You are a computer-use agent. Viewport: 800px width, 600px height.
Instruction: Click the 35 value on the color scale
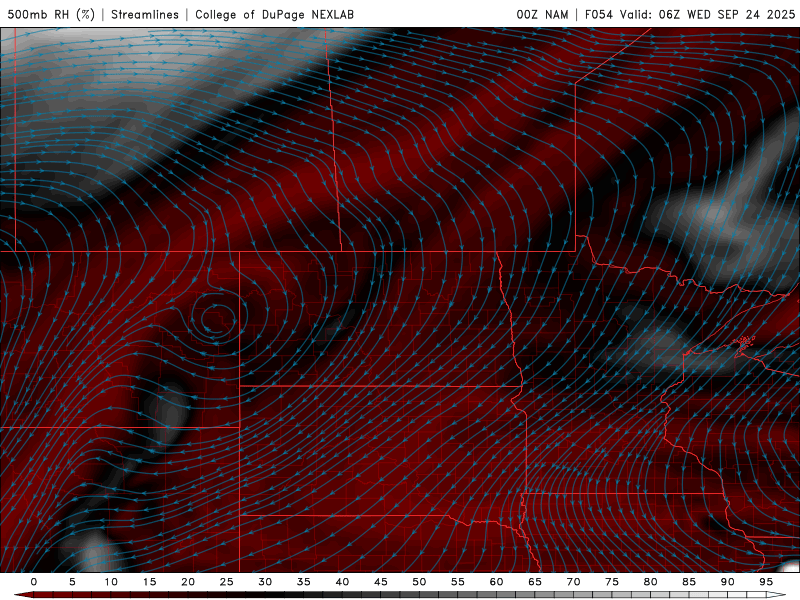click(304, 582)
